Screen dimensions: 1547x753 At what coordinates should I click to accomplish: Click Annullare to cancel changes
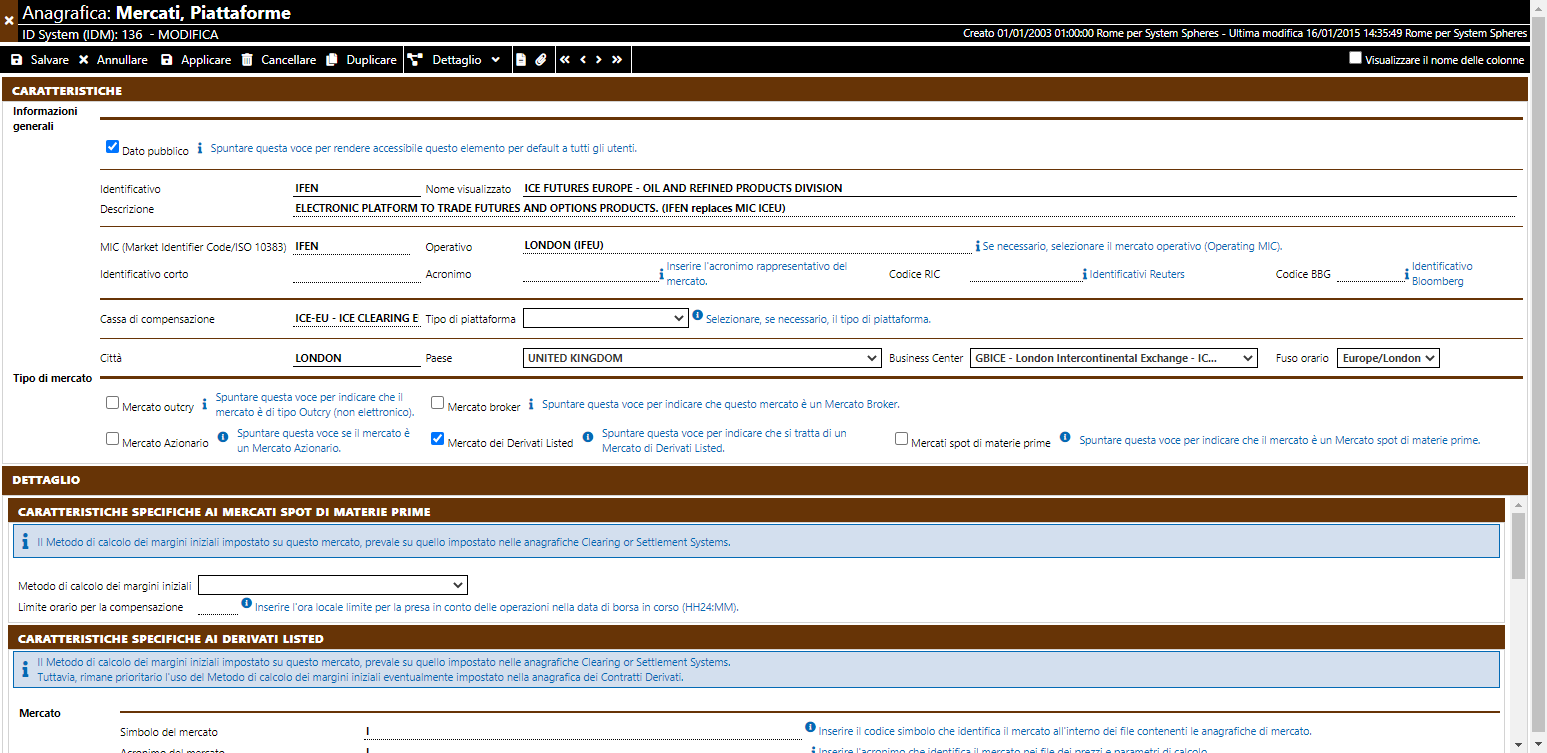[113, 60]
